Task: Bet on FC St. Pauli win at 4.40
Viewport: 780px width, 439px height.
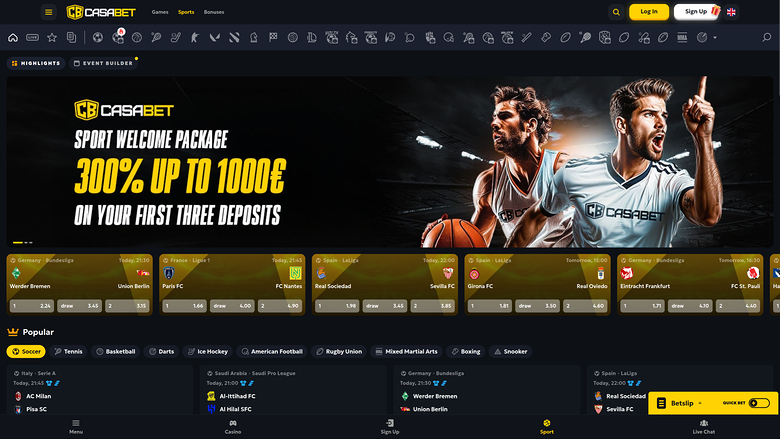Action: coord(738,306)
